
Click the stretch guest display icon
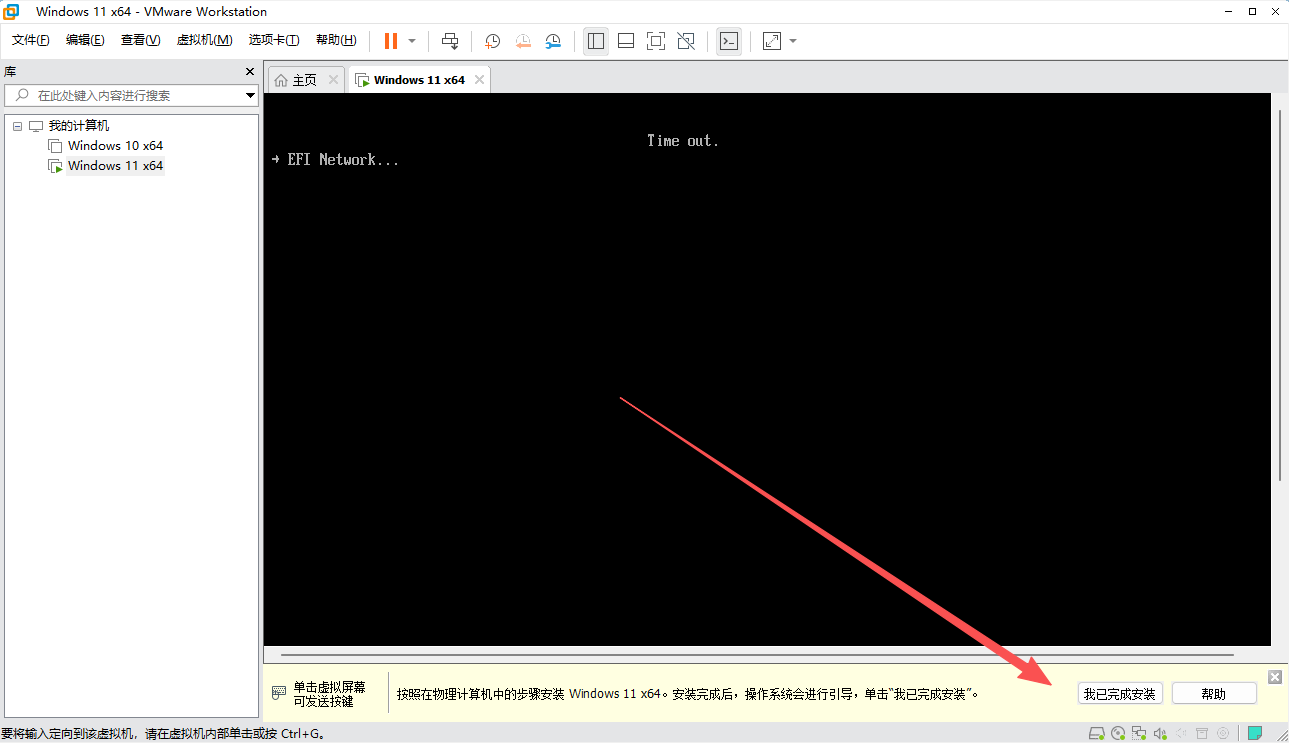click(772, 41)
